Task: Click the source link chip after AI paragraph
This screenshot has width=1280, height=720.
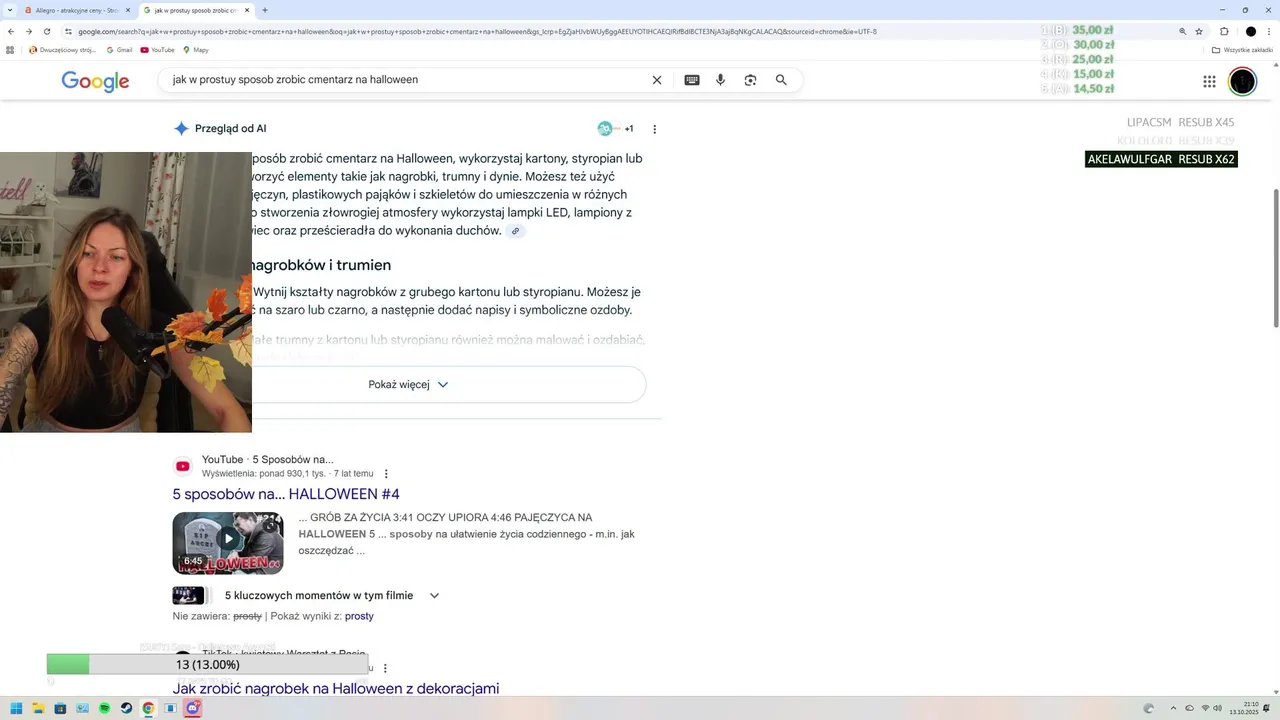Action: (x=515, y=231)
